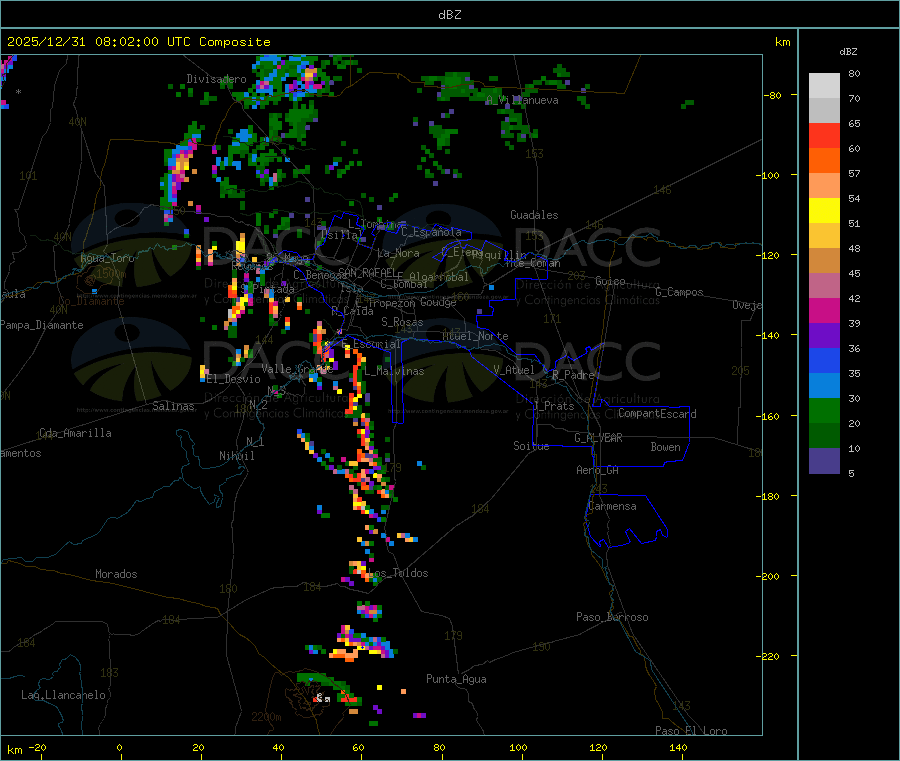Click the timestamp 2025/12/31 08:02:00 UTC Composite
Viewport: 900px width, 761px height.
pos(139,42)
